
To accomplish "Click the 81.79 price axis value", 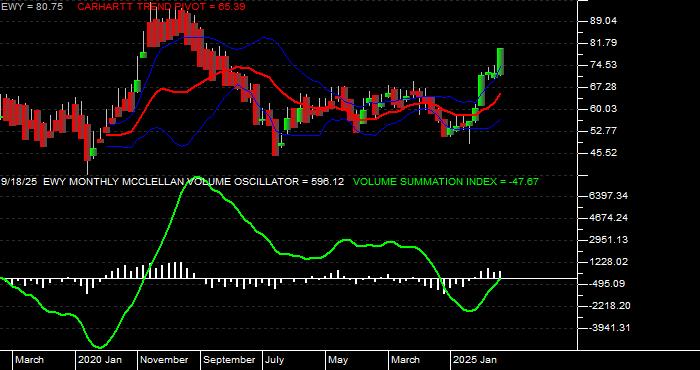I will tap(603, 43).
